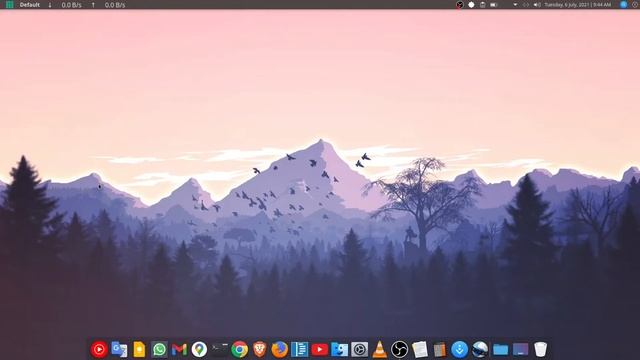The image size is (640, 360).
Task: Open the volume control in tray
Action: pos(537,5)
